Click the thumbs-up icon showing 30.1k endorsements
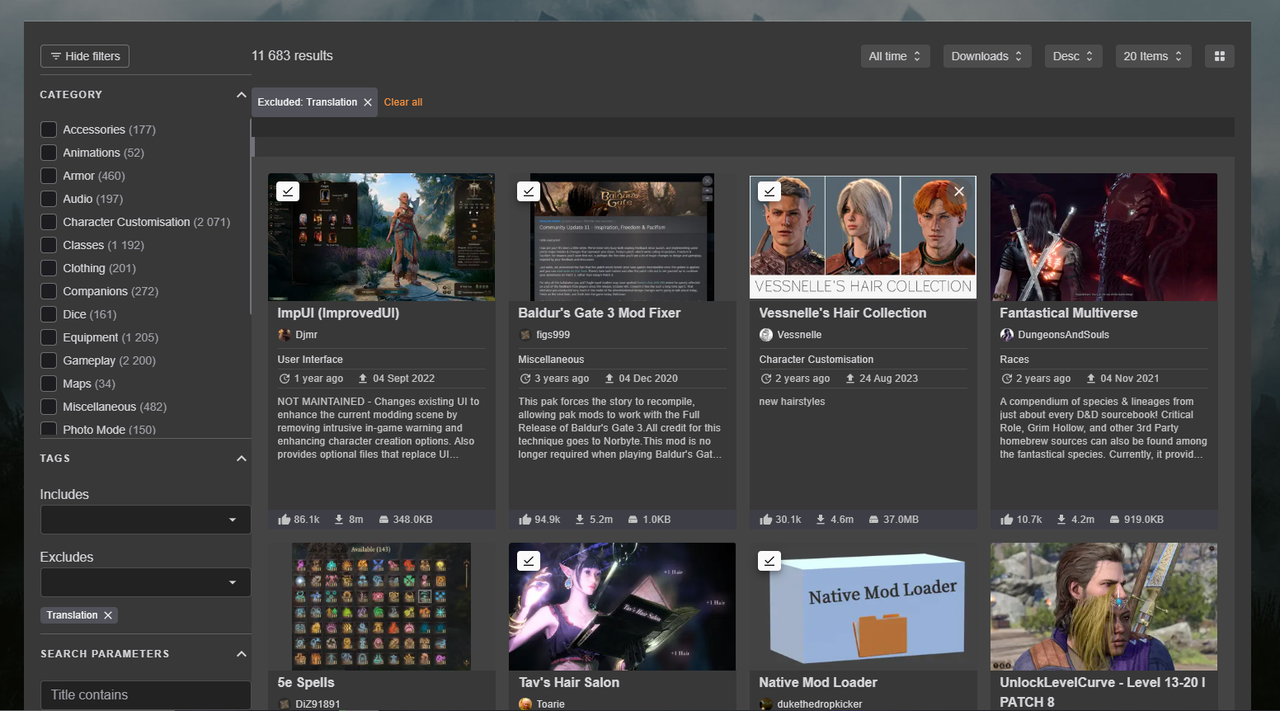Screen dimensions: 1280x711 point(766,519)
